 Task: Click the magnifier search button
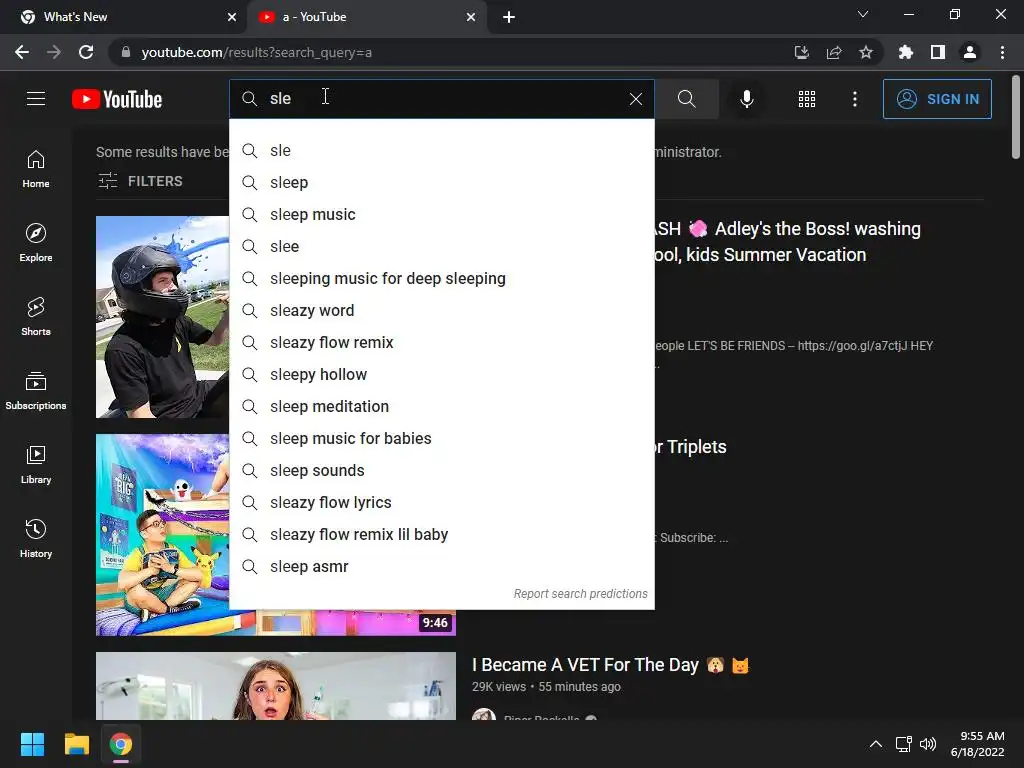pos(686,99)
